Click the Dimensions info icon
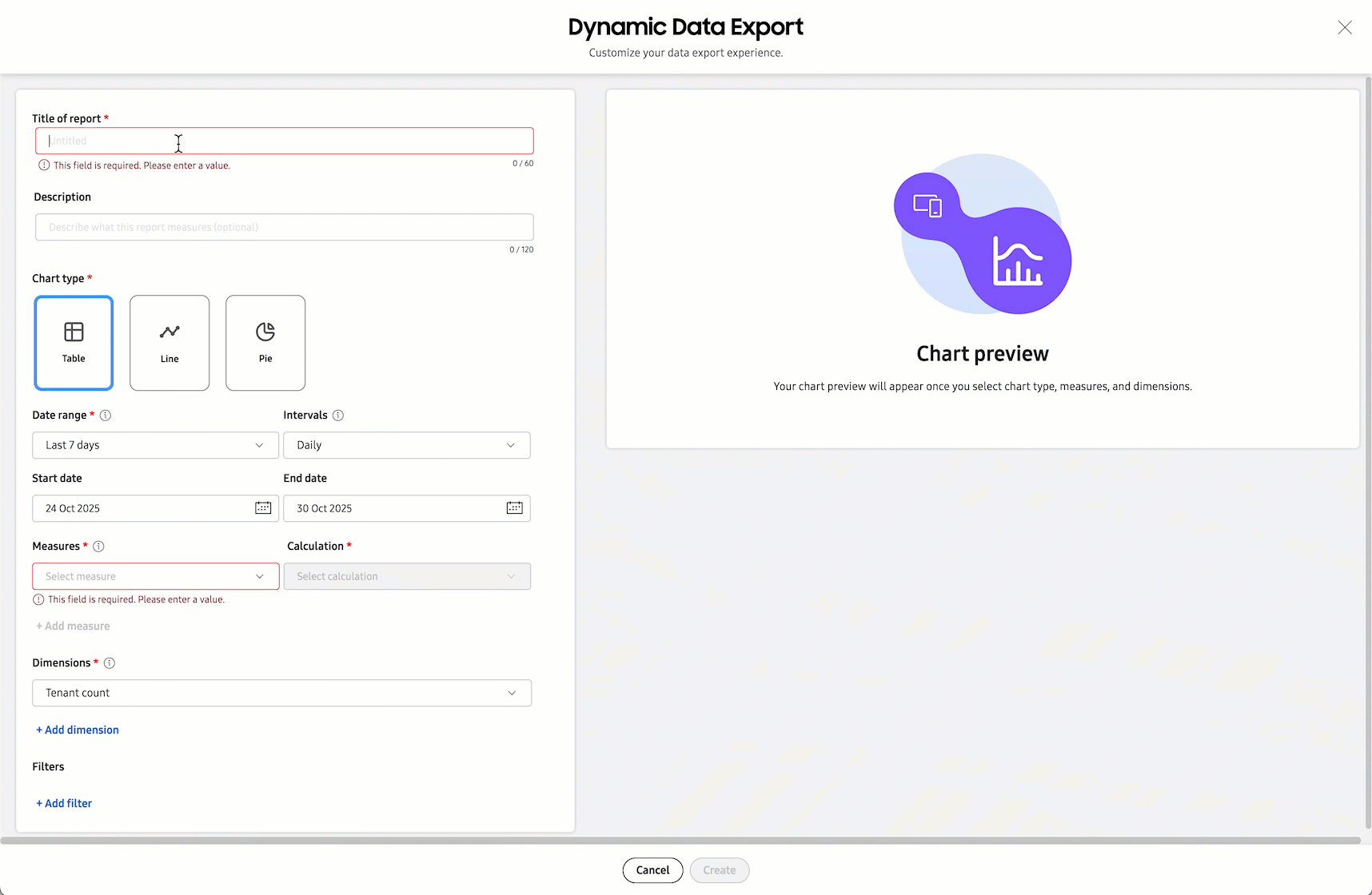Viewport: 1372px width, 895px height. coord(110,662)
